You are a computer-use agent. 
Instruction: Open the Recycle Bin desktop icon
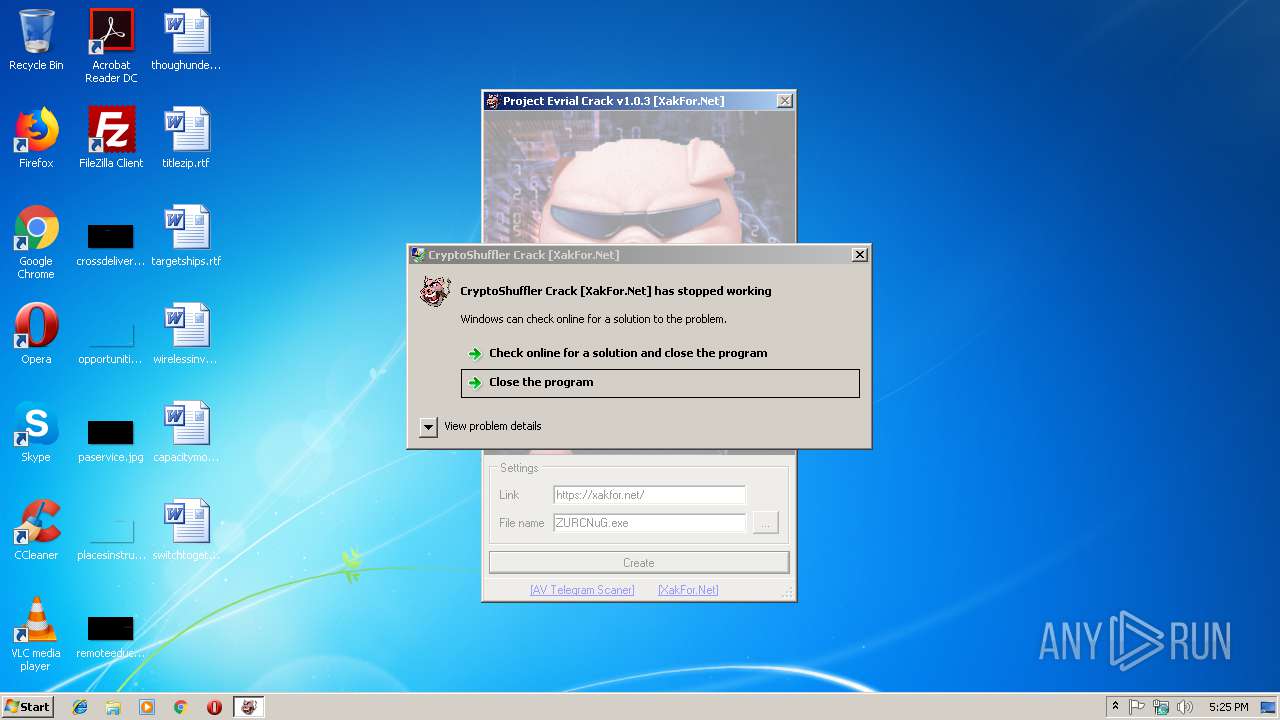(36, 40)
